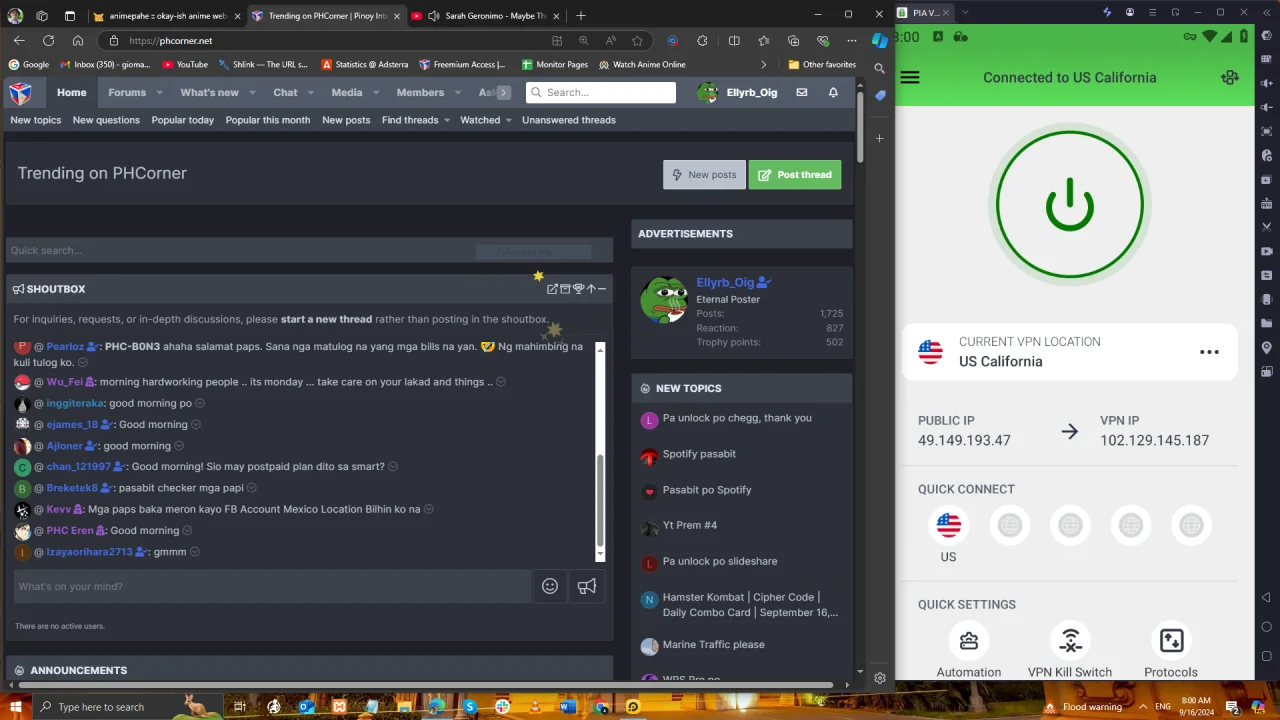Quick connect to the US server
Viewport: 1280px width, 720px height.
pyautogui.click(x=948, y=525)
